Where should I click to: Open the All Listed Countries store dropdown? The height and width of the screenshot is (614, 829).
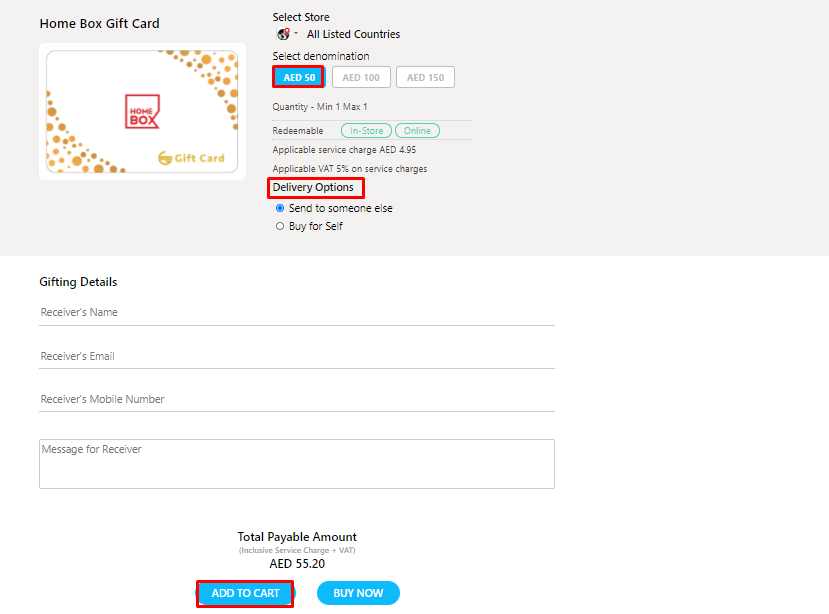tap(353, 34)
